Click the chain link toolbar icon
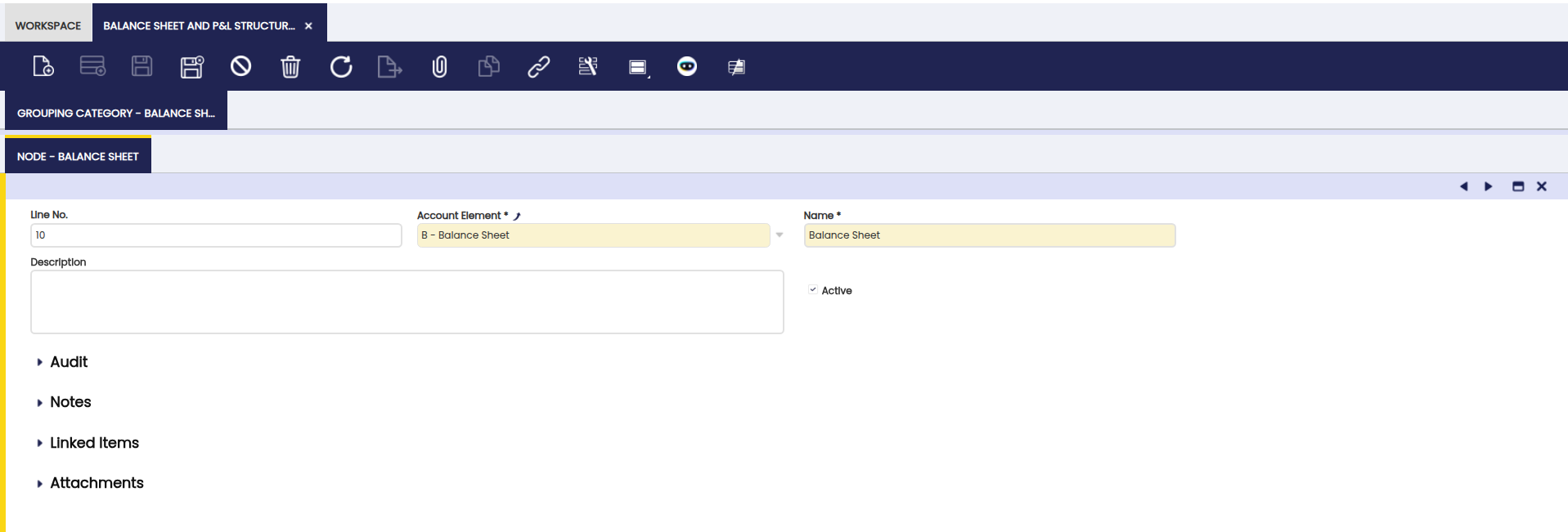This screenshot has width=1568, height=532. pos(538,66)
